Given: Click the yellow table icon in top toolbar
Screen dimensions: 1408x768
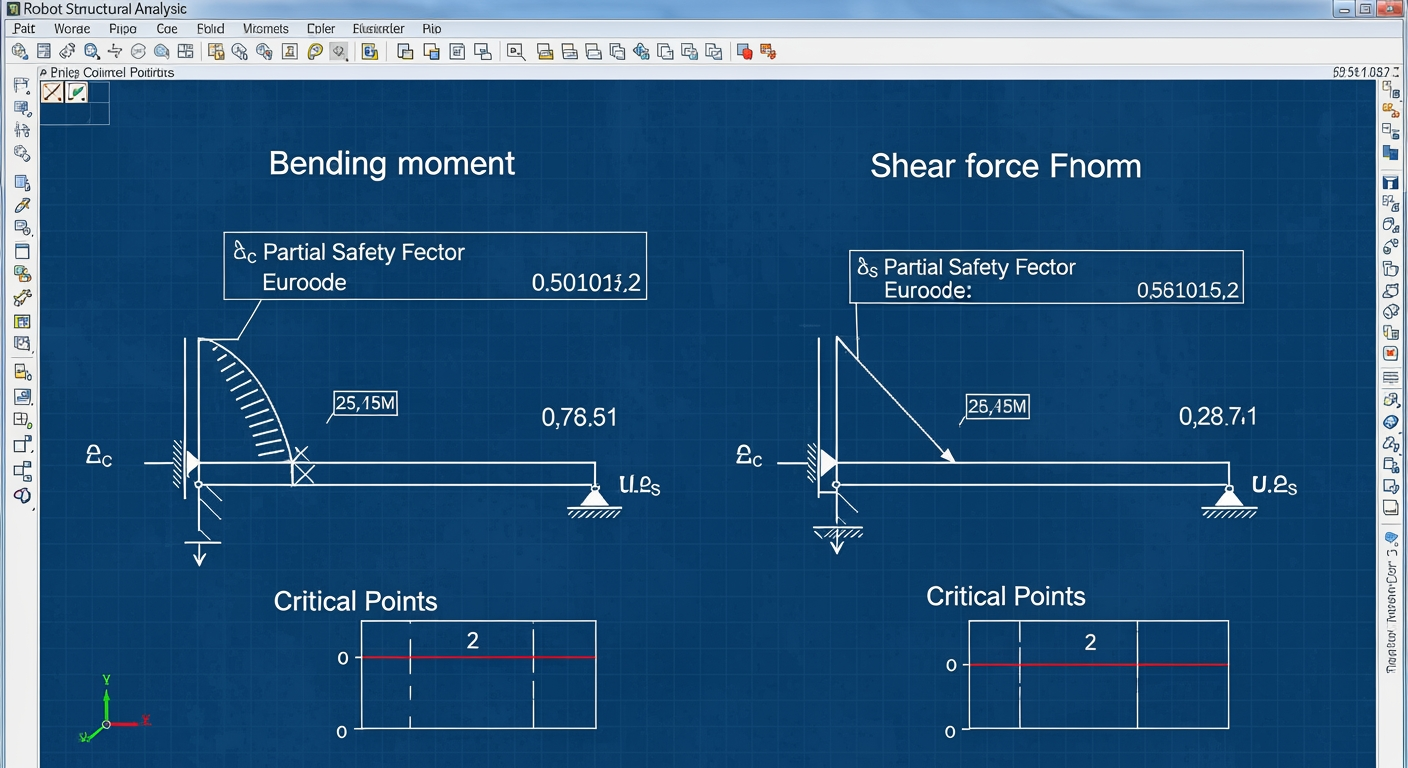Looking at the screenshot, I should click(x=216, y=50).
